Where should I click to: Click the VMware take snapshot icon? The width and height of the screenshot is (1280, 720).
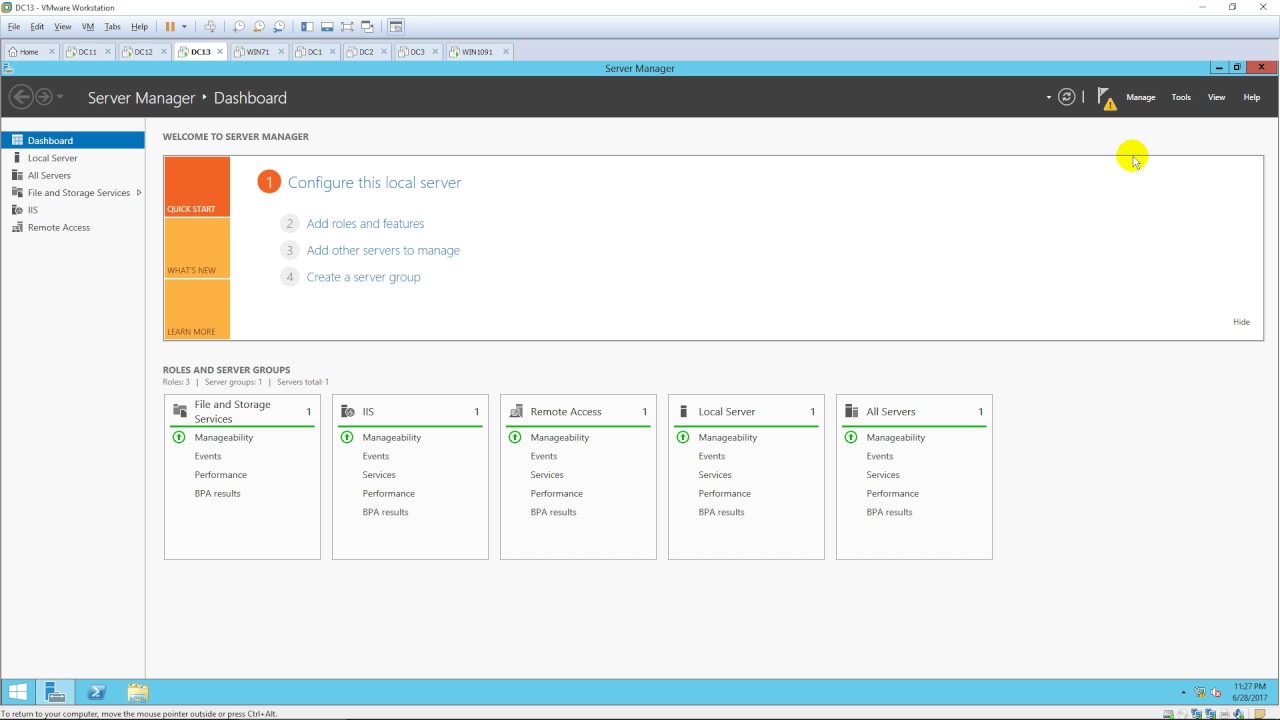(x=239, y=26)
